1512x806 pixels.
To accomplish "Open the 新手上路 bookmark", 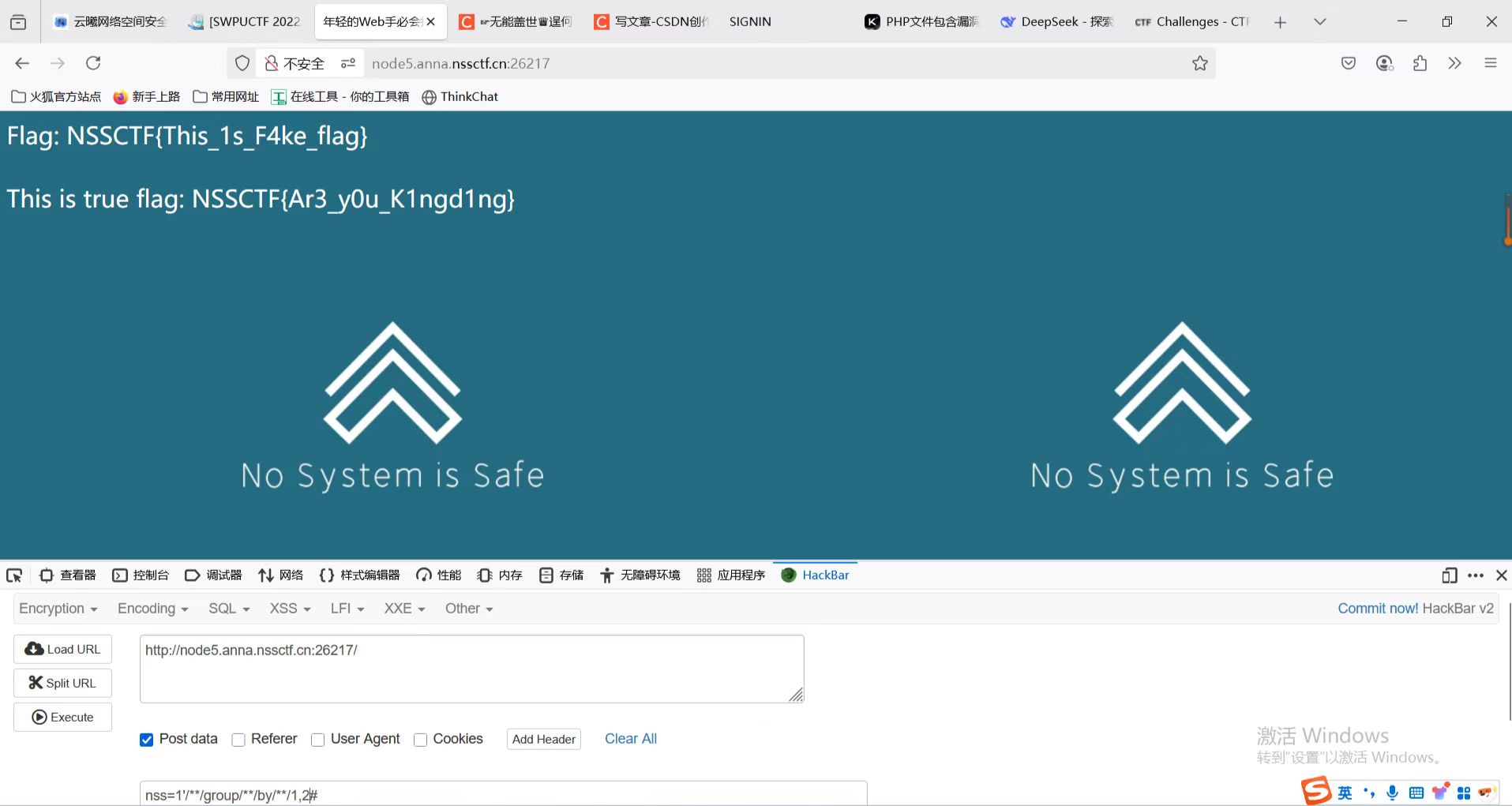I will (x=147, y=96).
